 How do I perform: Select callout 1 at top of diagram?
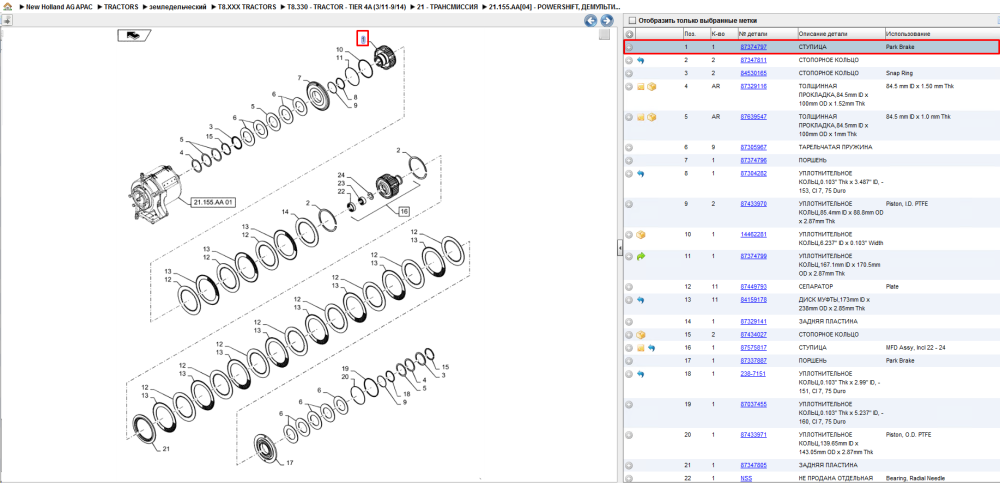362,39
